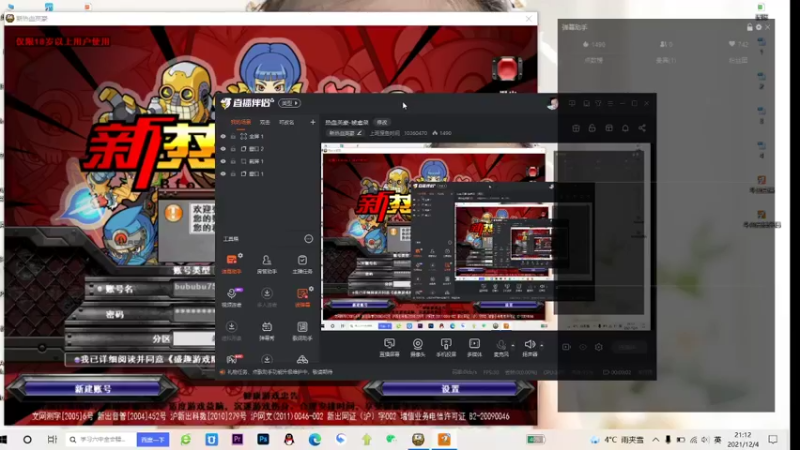This screenshot has height=450, width=800.
Task: Select the 全屏 1 source row
Action: [x=268, y=136]
